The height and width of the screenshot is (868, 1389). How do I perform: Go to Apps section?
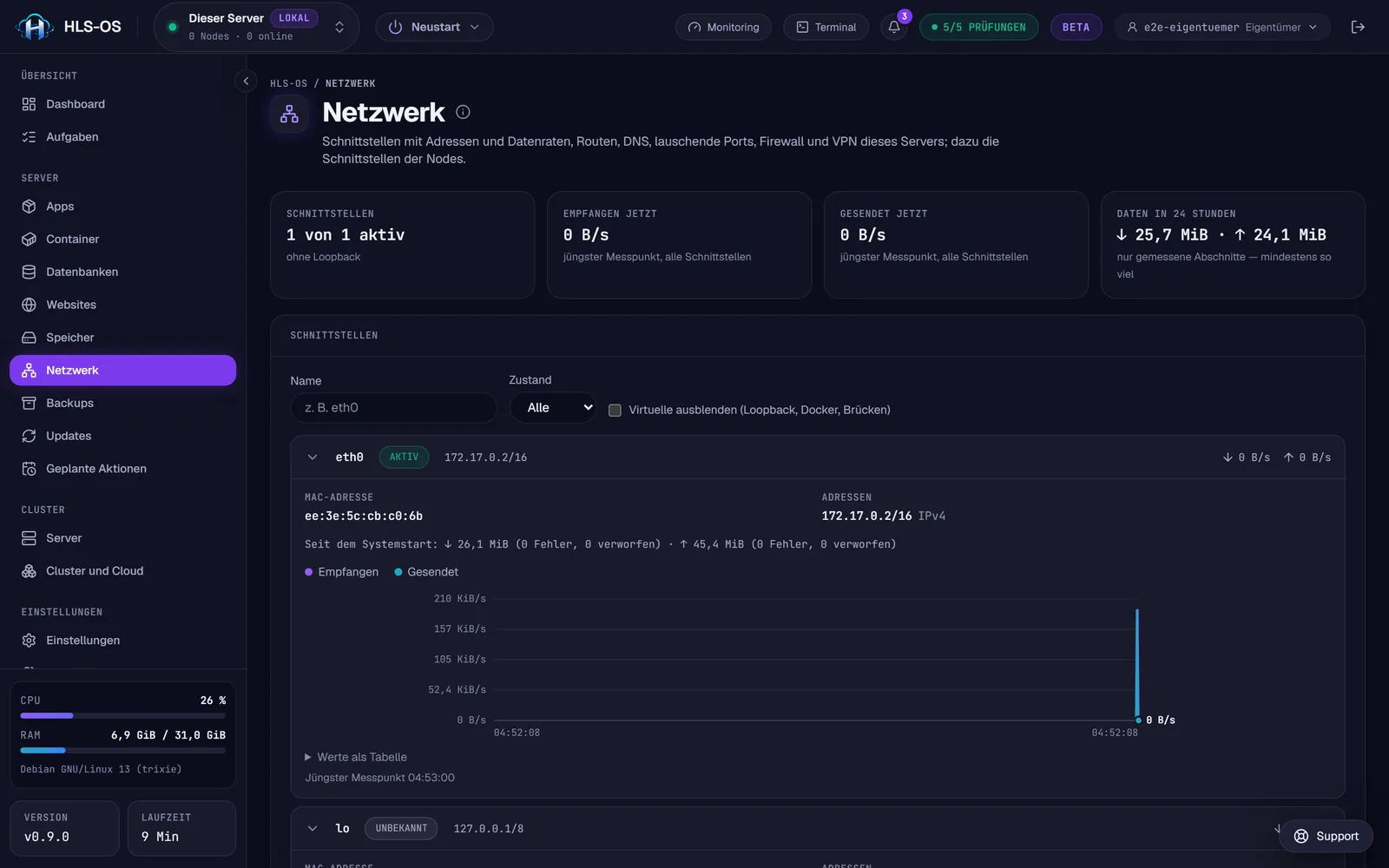(122, 207)
